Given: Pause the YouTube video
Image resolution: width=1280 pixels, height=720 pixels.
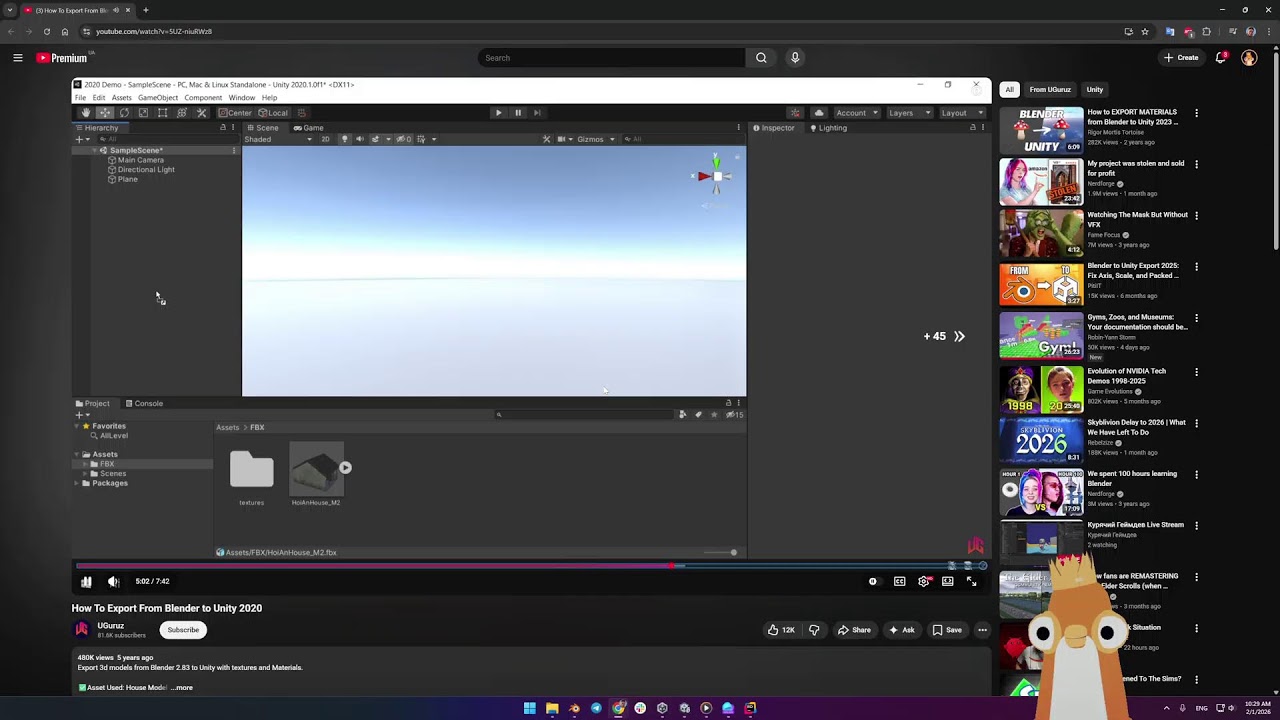Looking at the screenshot, I should (86, 581).
